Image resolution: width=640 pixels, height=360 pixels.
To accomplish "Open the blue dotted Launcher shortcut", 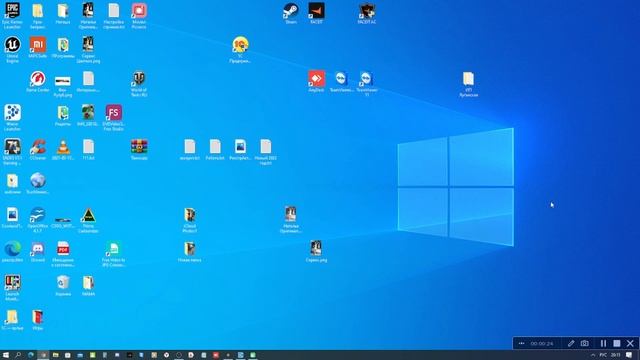I will 12,117.
